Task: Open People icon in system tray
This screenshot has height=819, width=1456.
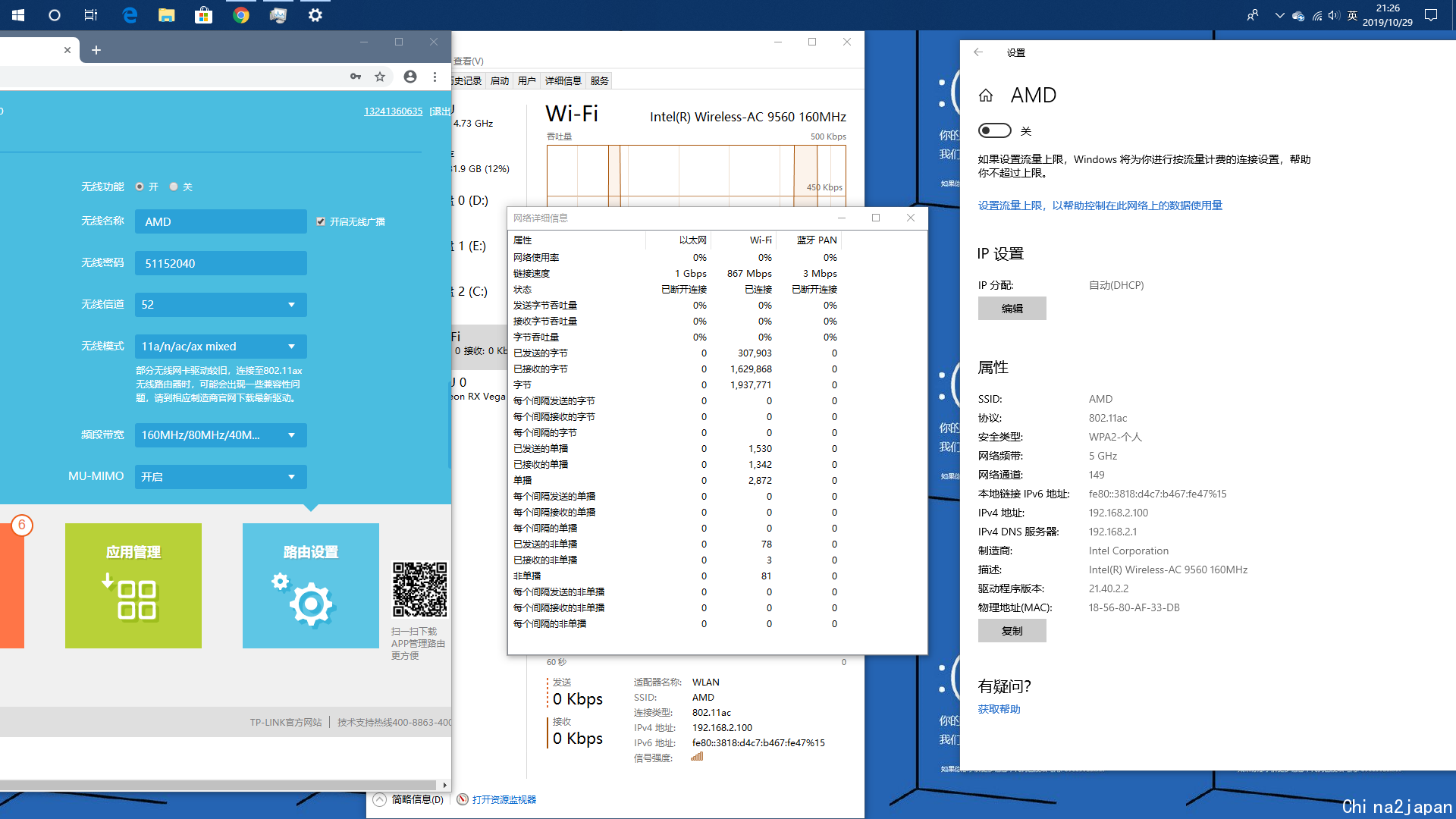Action: click(1252, 15)
